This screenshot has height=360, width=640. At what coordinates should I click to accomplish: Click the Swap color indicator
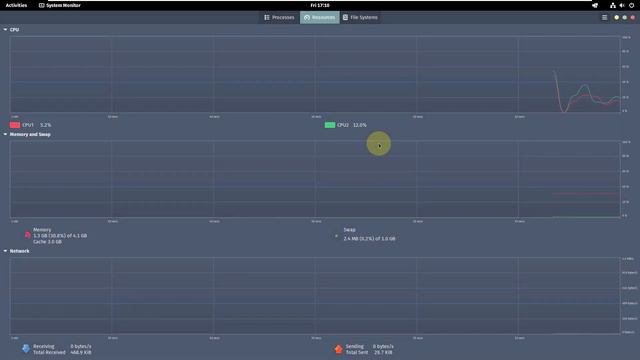tap(336, 236)
